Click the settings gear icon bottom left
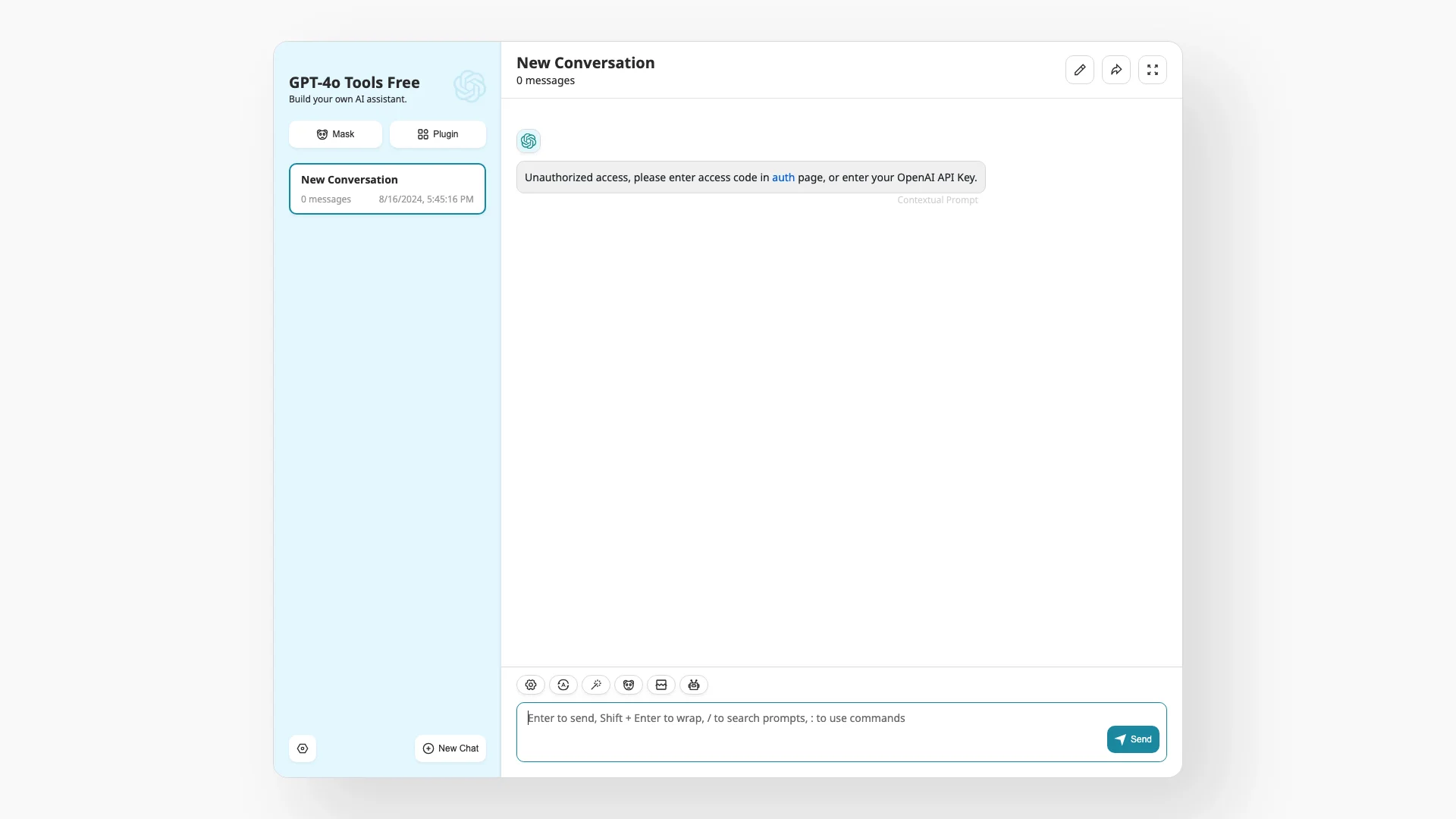The image size is (1456, 819). [x=303, y=748]
